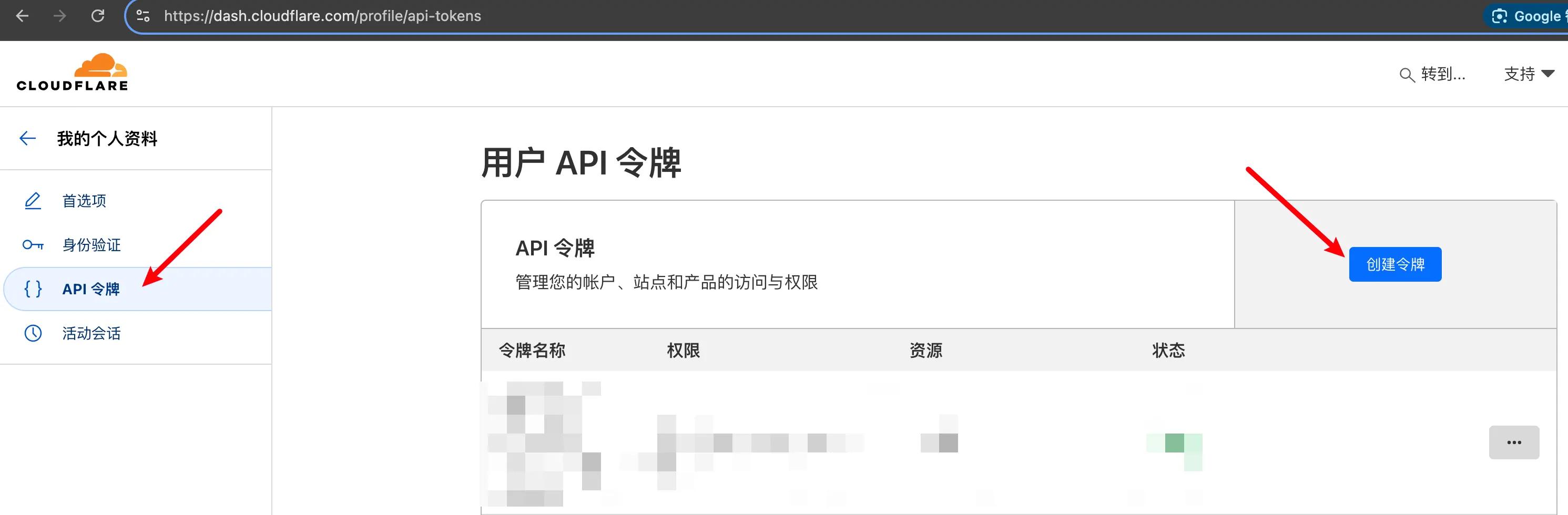Viewport: 1568px width, 515px height.
Task: Click the curly braces API icon
Action: pos(33,289)
